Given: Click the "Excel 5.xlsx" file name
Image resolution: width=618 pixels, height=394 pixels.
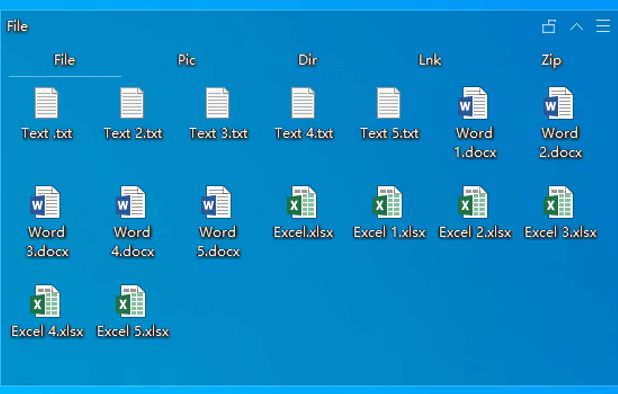Looking at the screenshot, I should click(133, 331).
